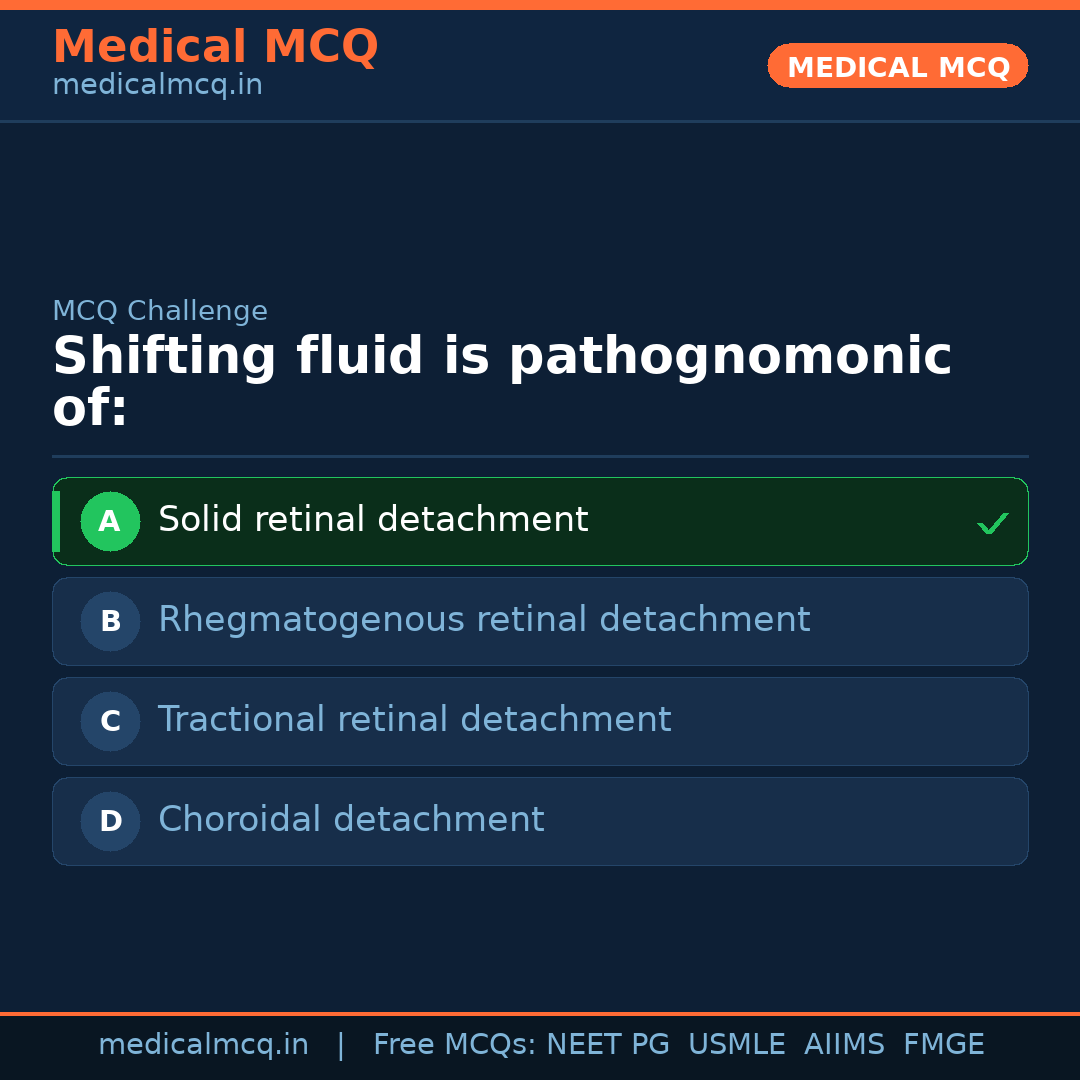Click the AIIMS footer label
The width and height of the screenshot is (1080, 1080).
pyautogui.click(x=844, y=1045)
